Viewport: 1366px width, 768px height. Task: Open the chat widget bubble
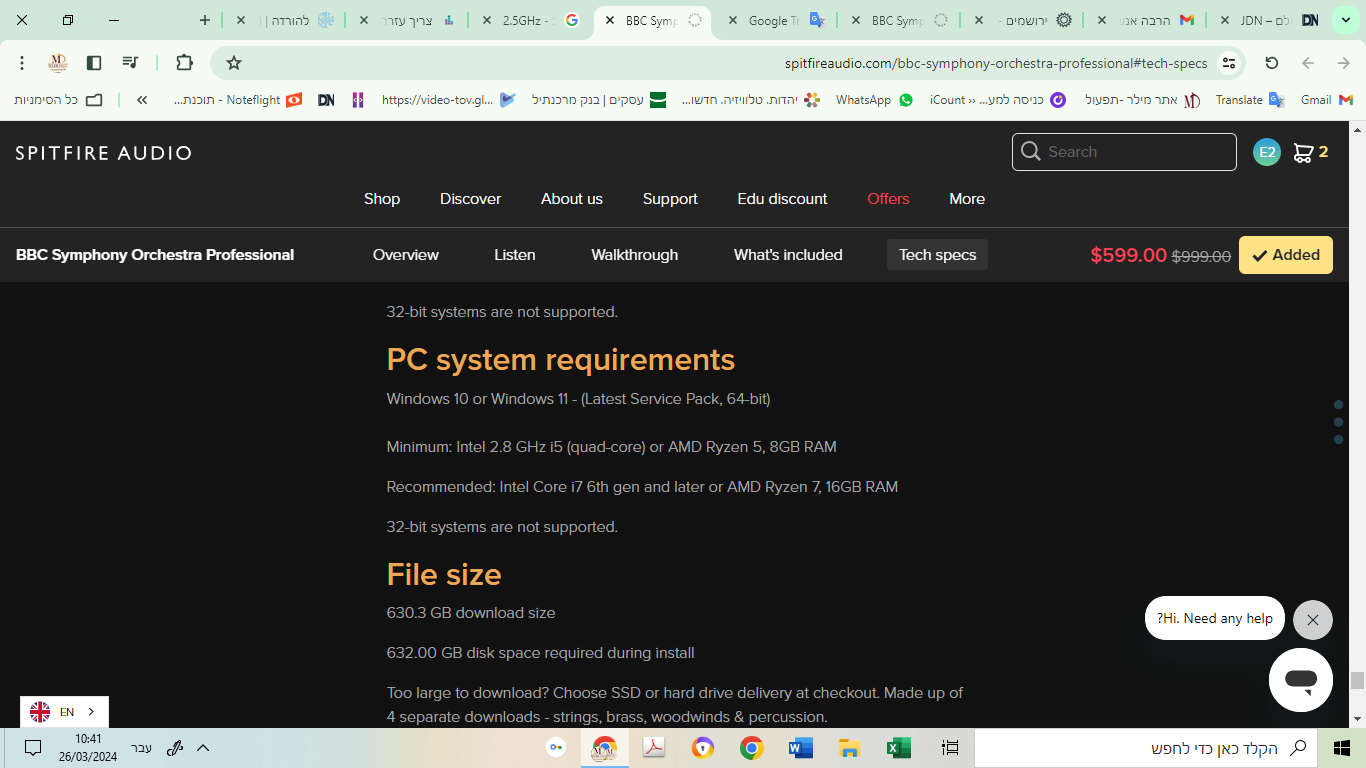tap(1300, 680)
